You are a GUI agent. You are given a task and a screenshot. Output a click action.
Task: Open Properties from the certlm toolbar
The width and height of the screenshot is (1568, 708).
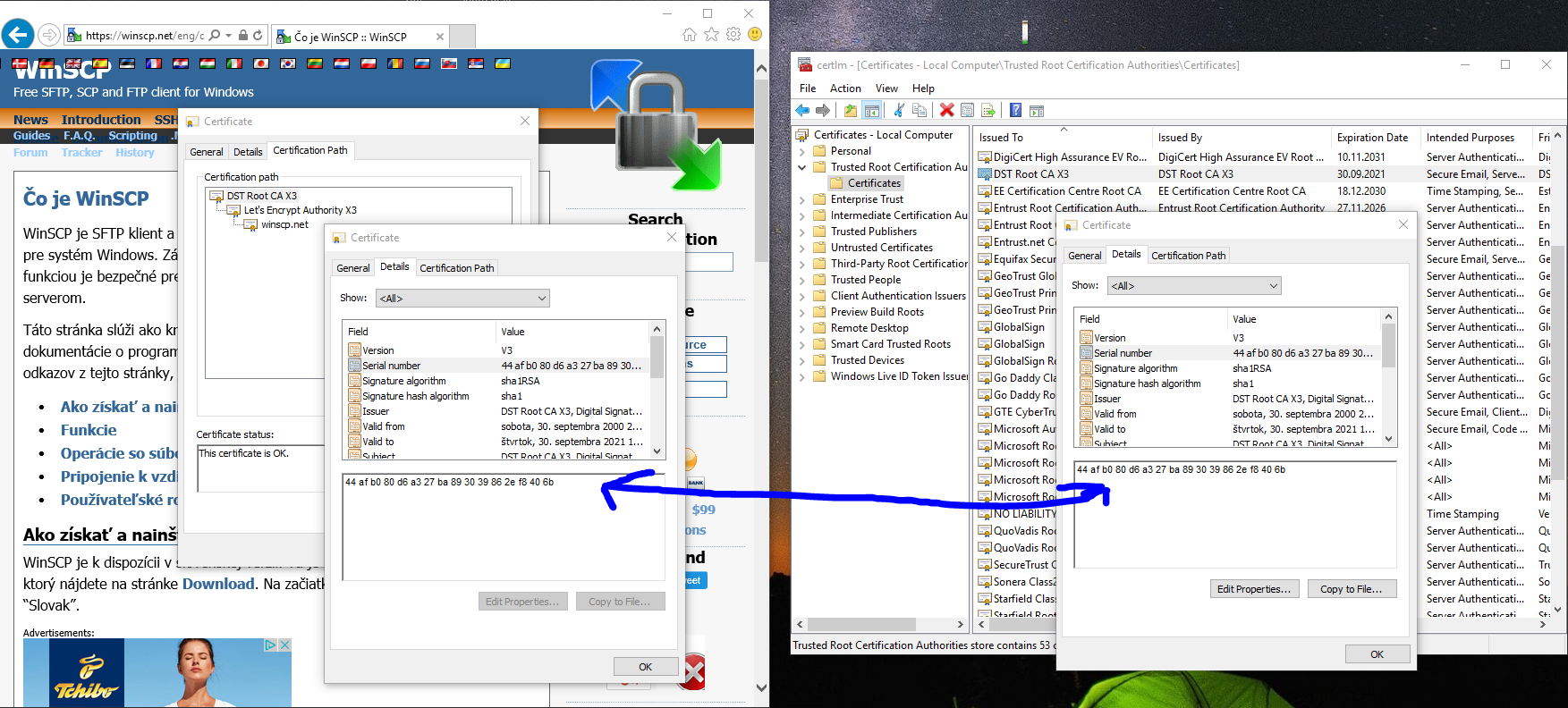point(967,110)
